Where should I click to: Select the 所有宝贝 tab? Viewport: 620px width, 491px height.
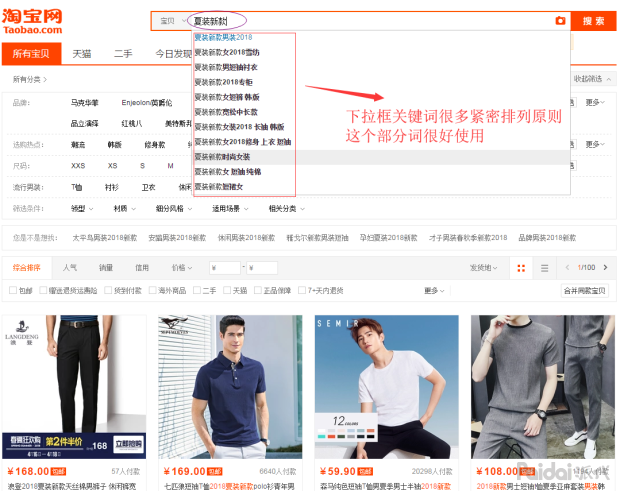pyautogui.click(x=31, y=53)
